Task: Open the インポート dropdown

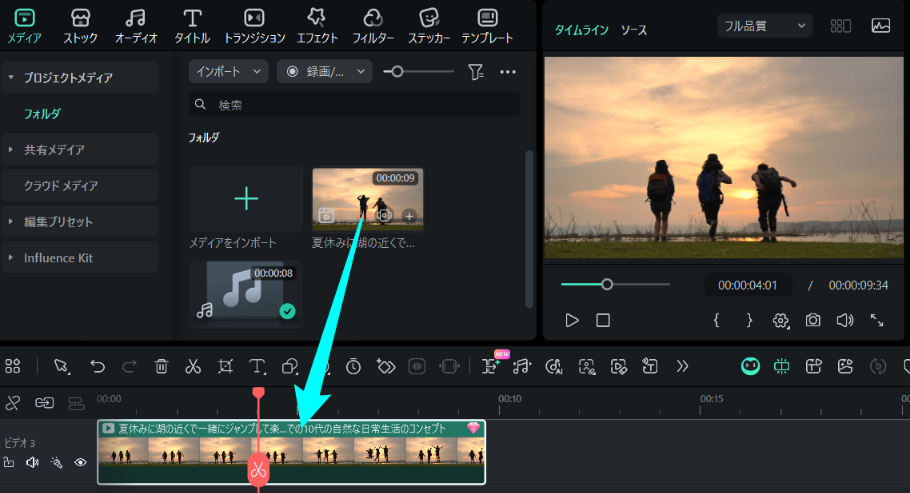Action: coord(228,71)
